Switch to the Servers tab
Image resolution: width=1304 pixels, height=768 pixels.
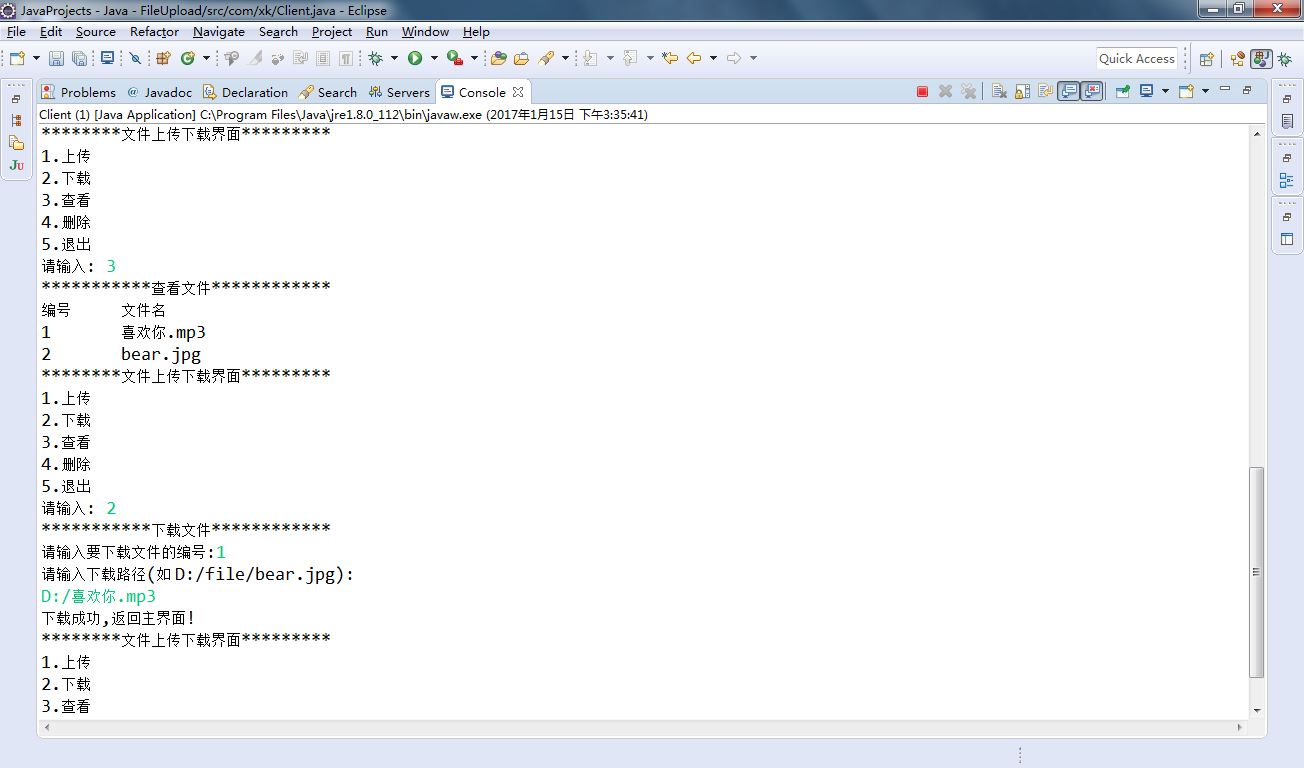(399, 92)
